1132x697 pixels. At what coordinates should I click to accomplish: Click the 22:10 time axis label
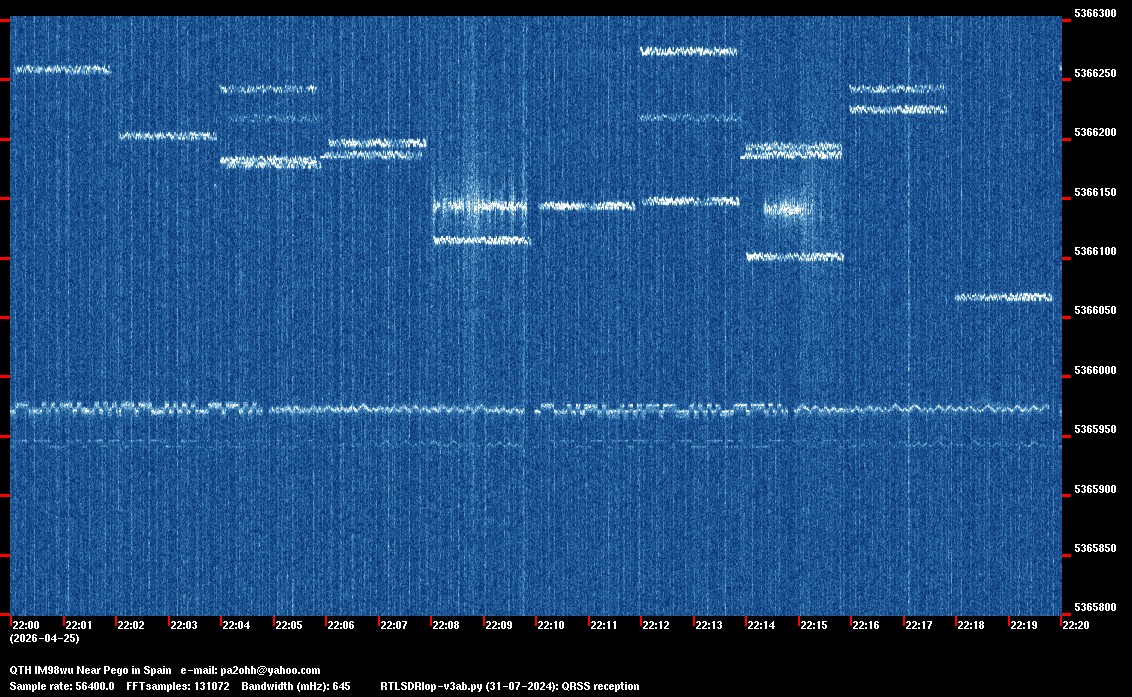click(551, 625)
